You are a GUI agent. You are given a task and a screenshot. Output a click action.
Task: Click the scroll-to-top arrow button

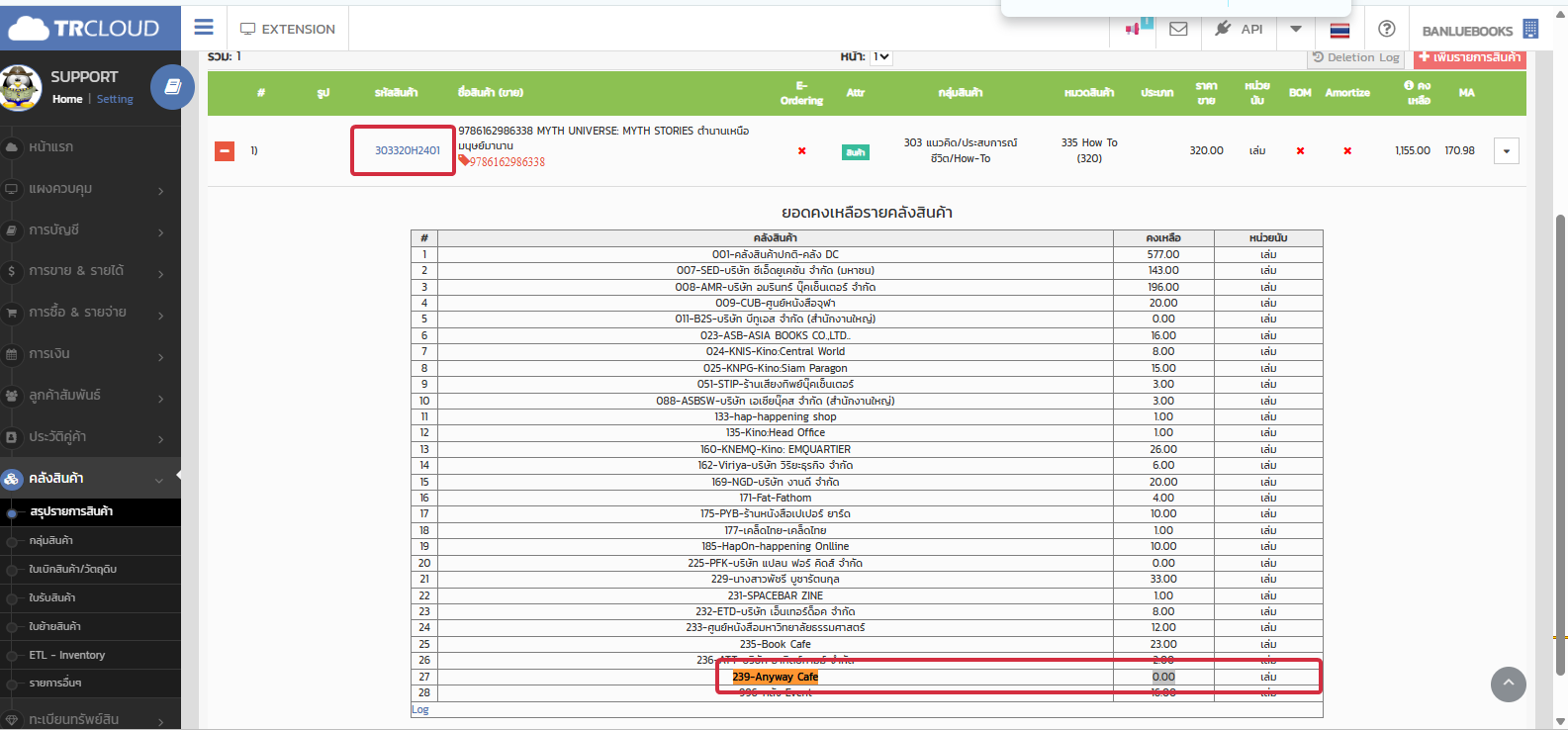coord(1508,684)
